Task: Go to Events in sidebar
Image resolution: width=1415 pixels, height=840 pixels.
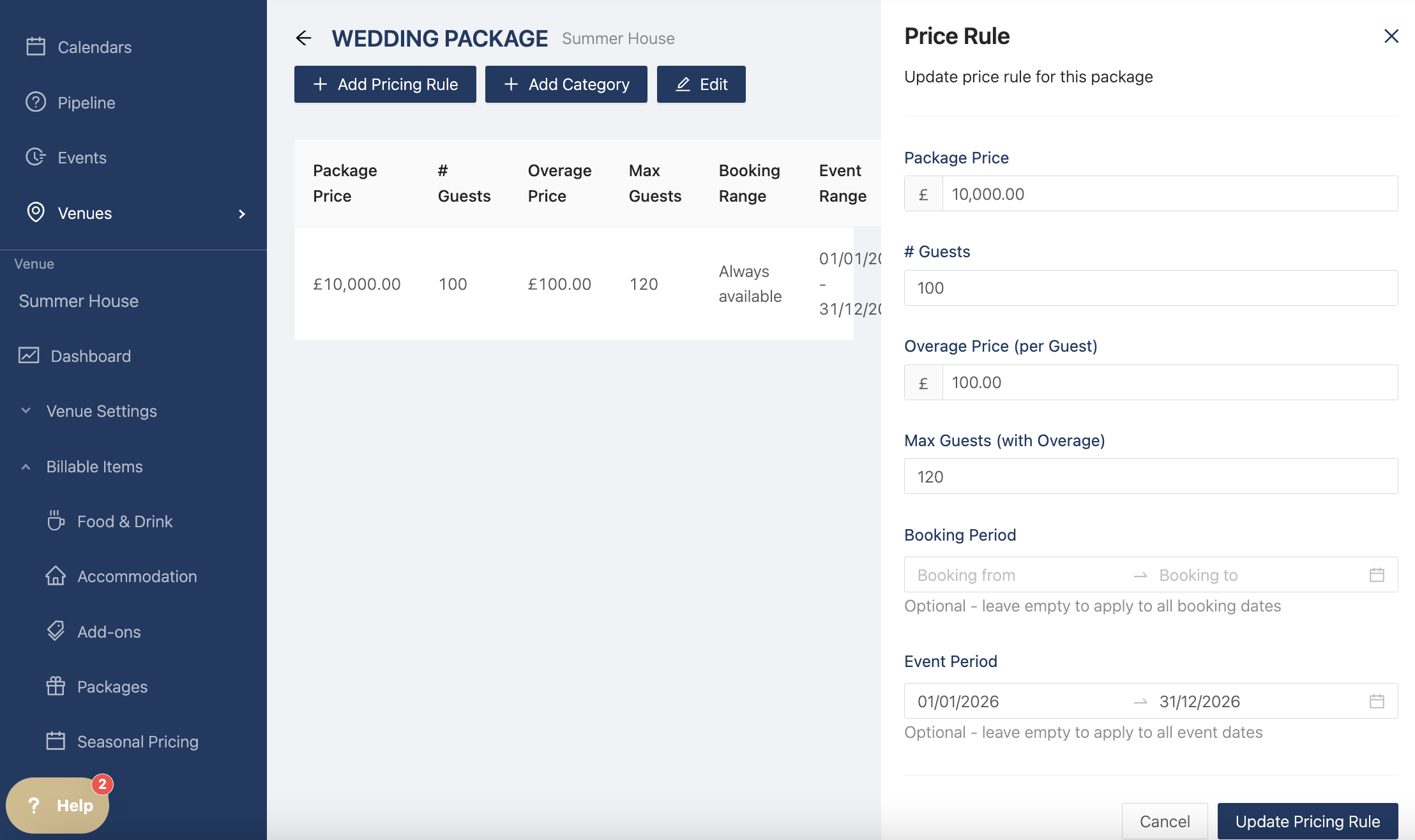Action: (x=82, y=158)
